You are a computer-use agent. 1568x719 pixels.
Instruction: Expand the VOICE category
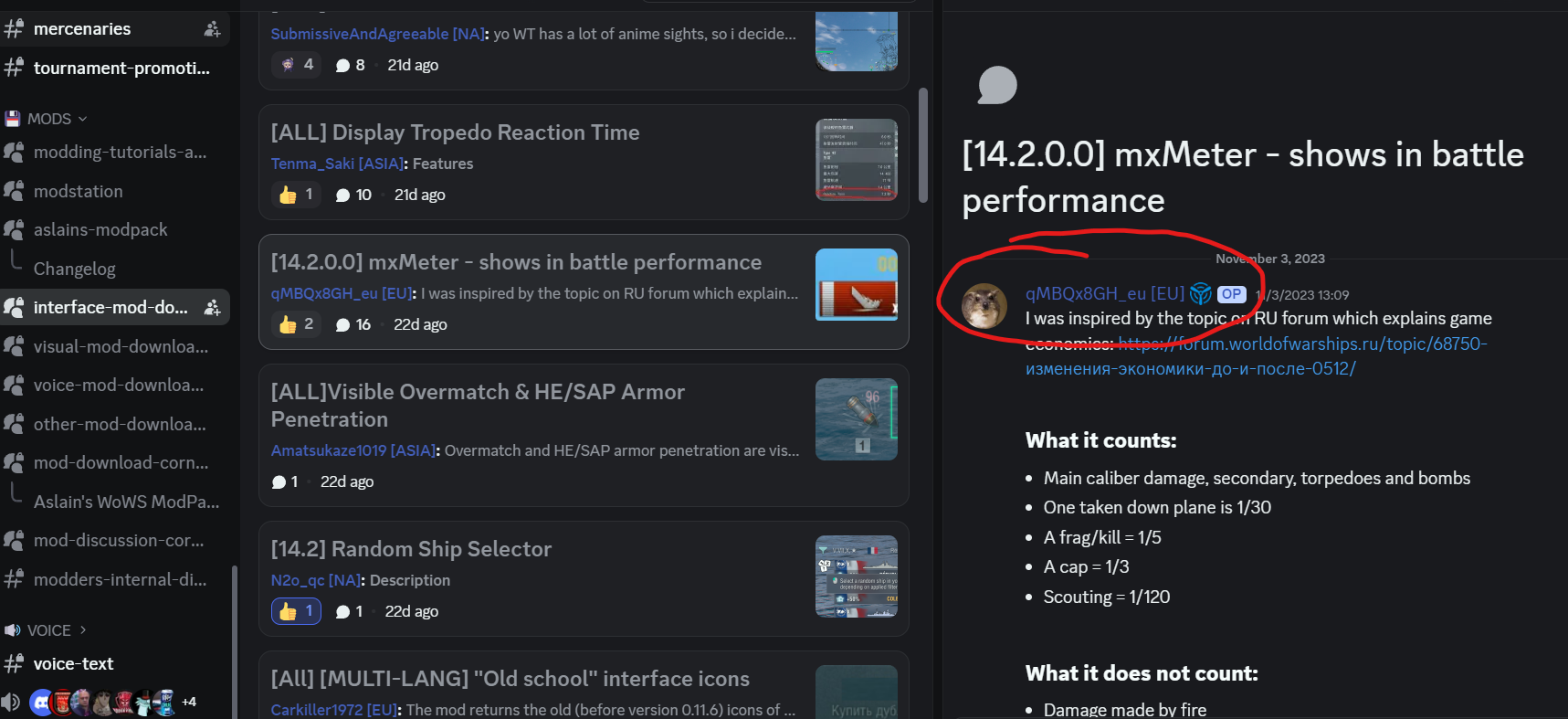[x=47, y=630]
